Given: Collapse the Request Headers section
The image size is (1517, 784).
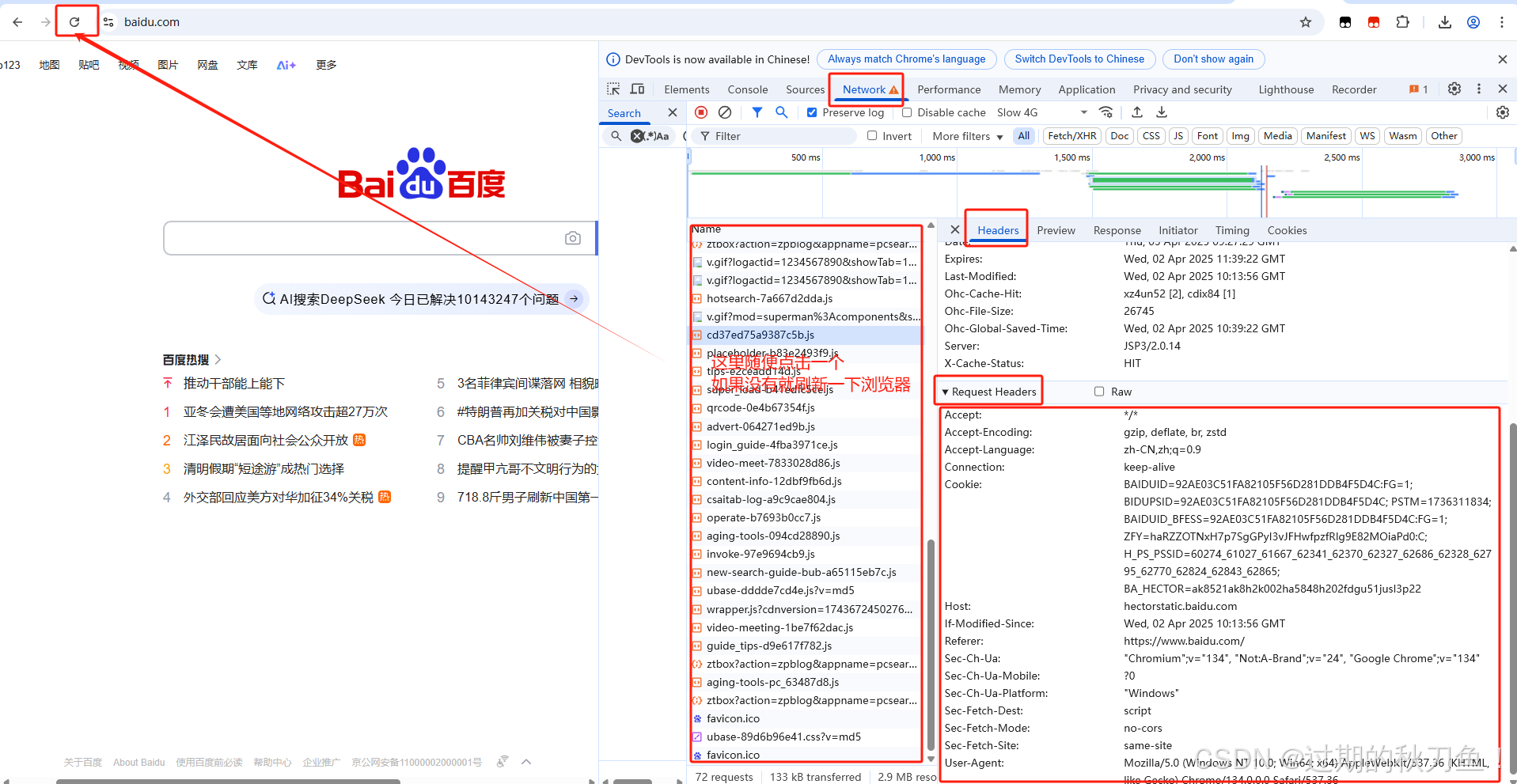Looking at the screenshot, I should point(989,392).
